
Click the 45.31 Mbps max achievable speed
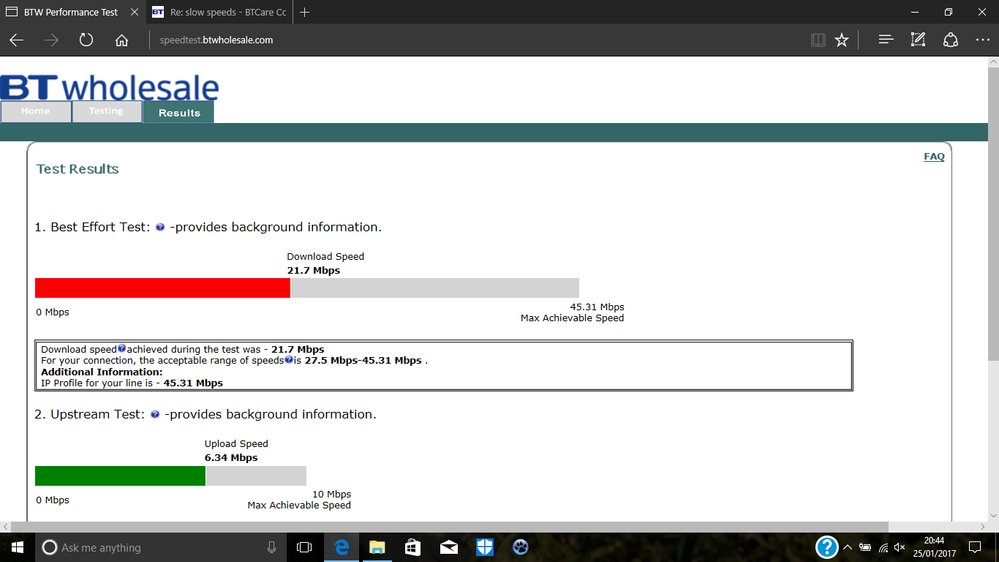pos(597,307)
